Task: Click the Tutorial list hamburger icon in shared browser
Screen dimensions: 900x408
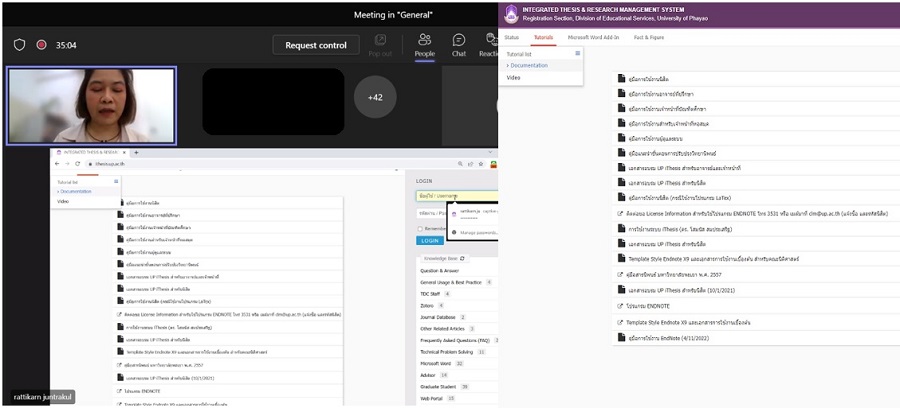Action: click(x=116, y=181)
